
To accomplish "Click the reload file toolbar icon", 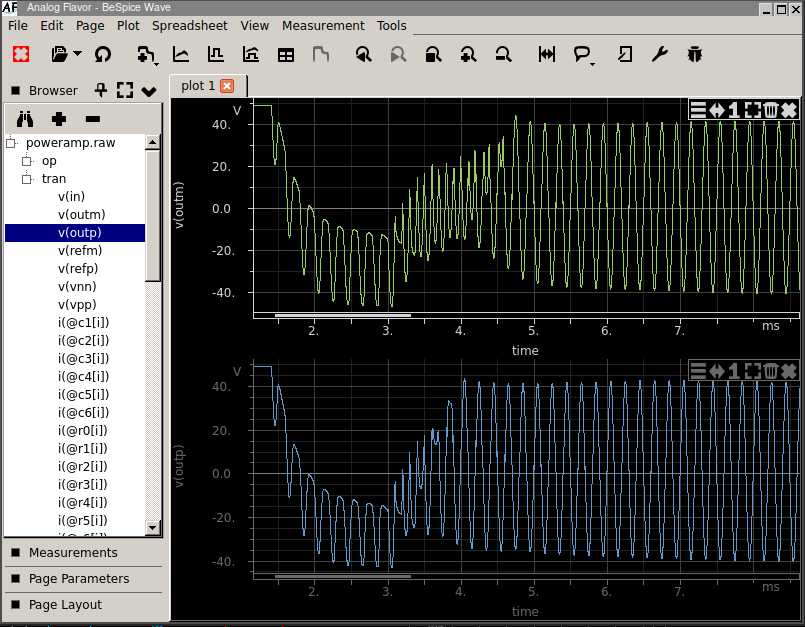I will pos(102,54).
